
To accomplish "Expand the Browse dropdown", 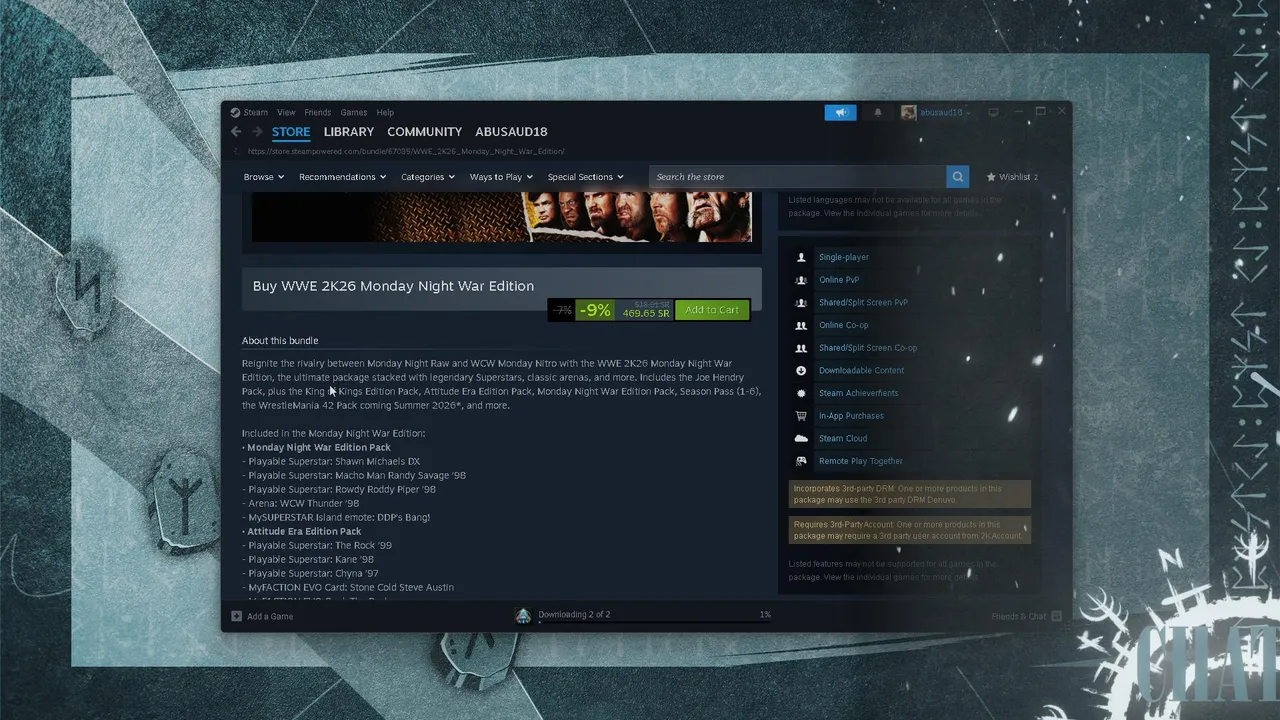I will [264, 177].
